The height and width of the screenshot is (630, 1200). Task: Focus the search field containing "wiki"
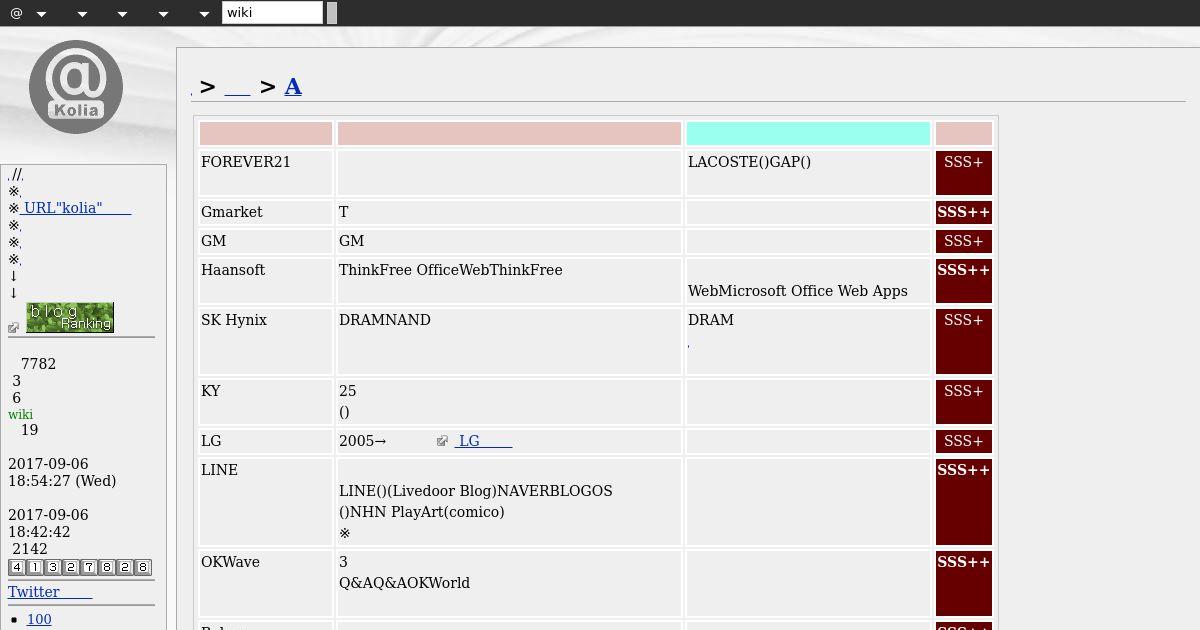tap(272, 13)
